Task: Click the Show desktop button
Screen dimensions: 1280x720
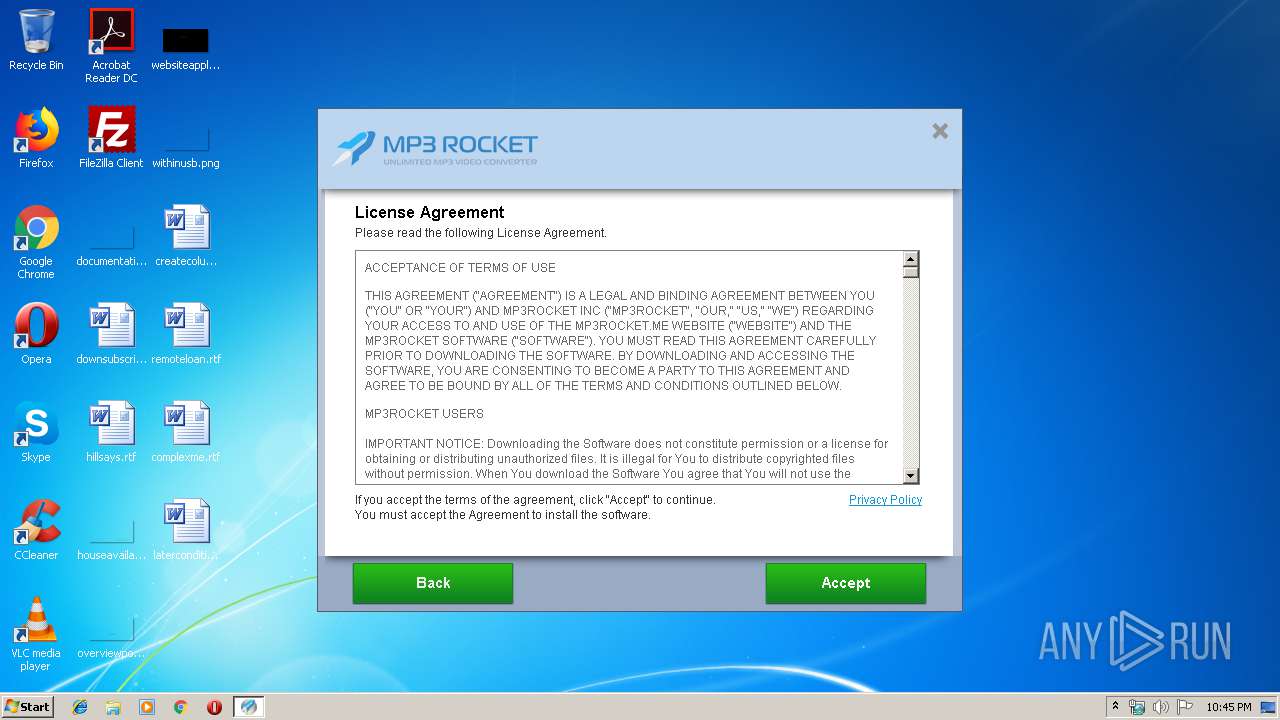Action: 1269,707
